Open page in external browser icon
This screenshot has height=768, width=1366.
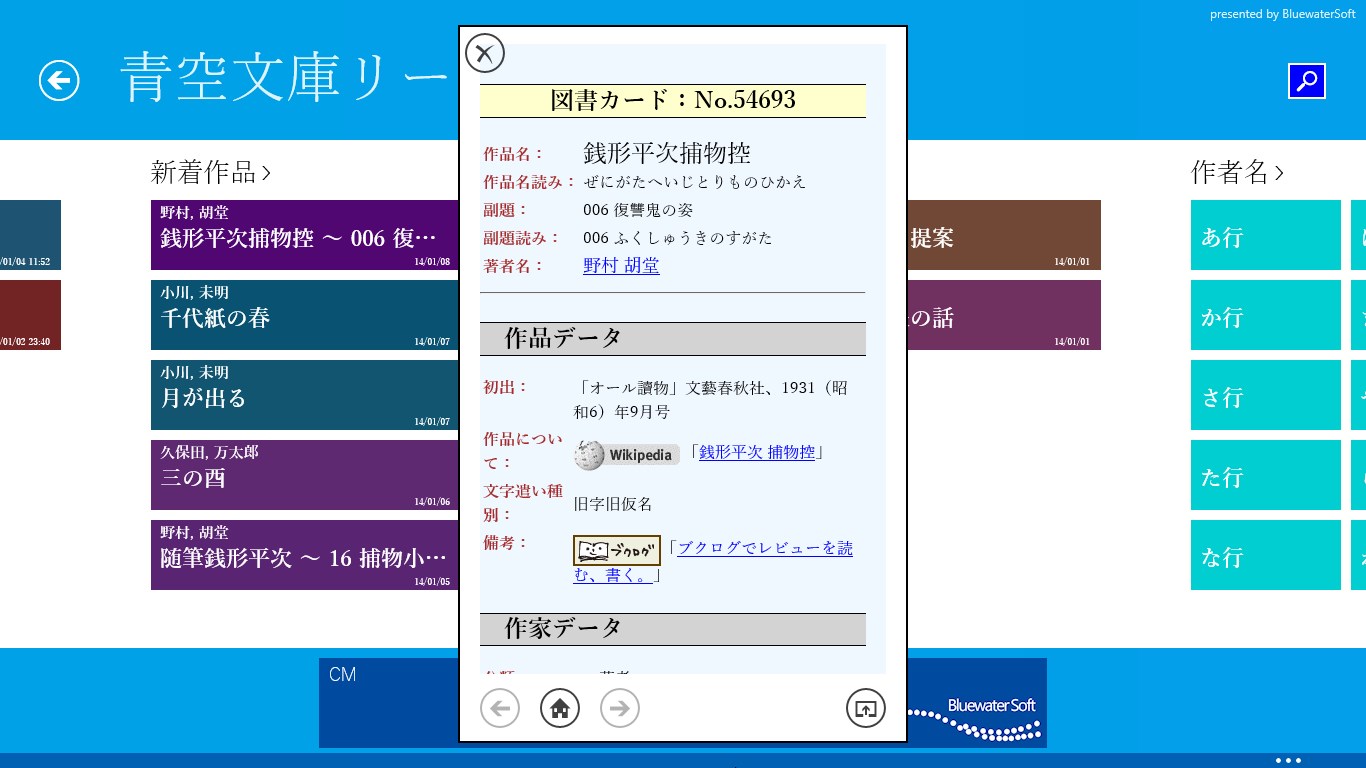tap(866, 708)
